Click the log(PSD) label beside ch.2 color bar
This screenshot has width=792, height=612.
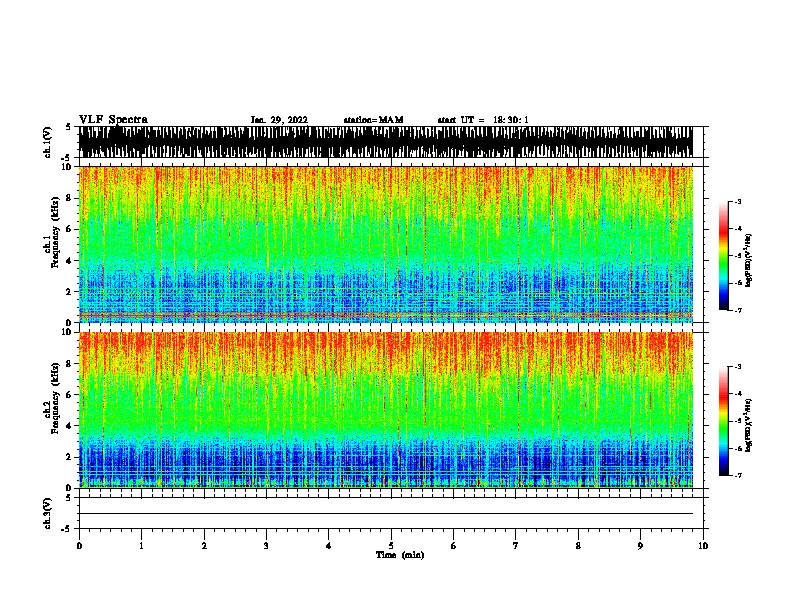749,425
